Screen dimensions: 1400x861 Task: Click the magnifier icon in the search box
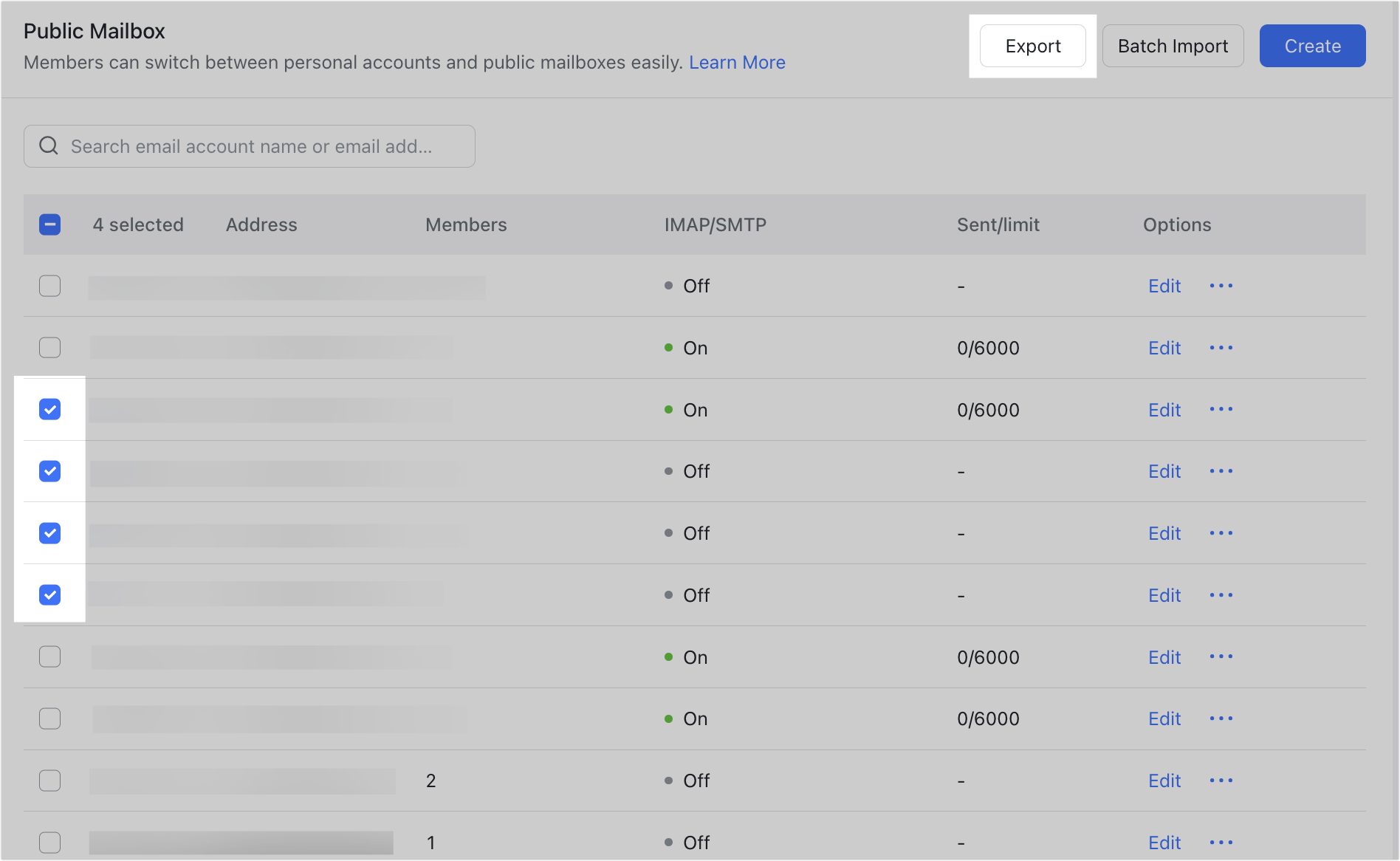point(49,146)
